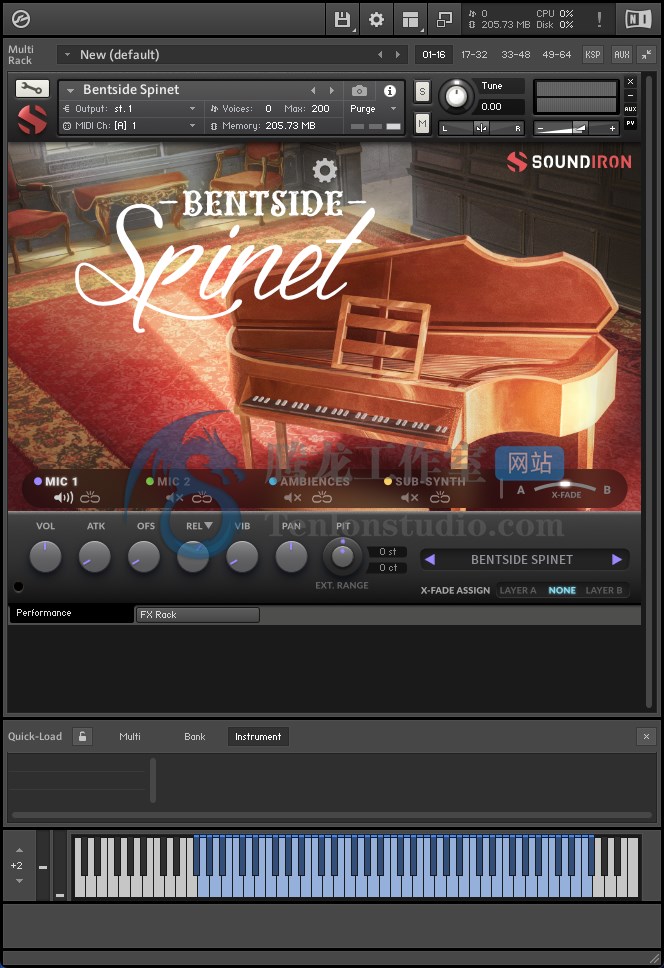664x968 pixels.
Task: Enable MIC 2 speaker toggle
Action: 175,497
